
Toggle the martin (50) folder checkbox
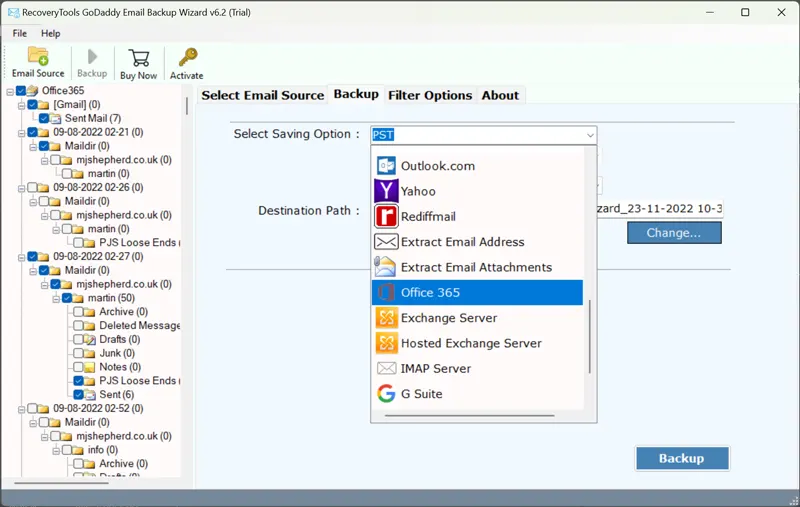click(66, 298)
